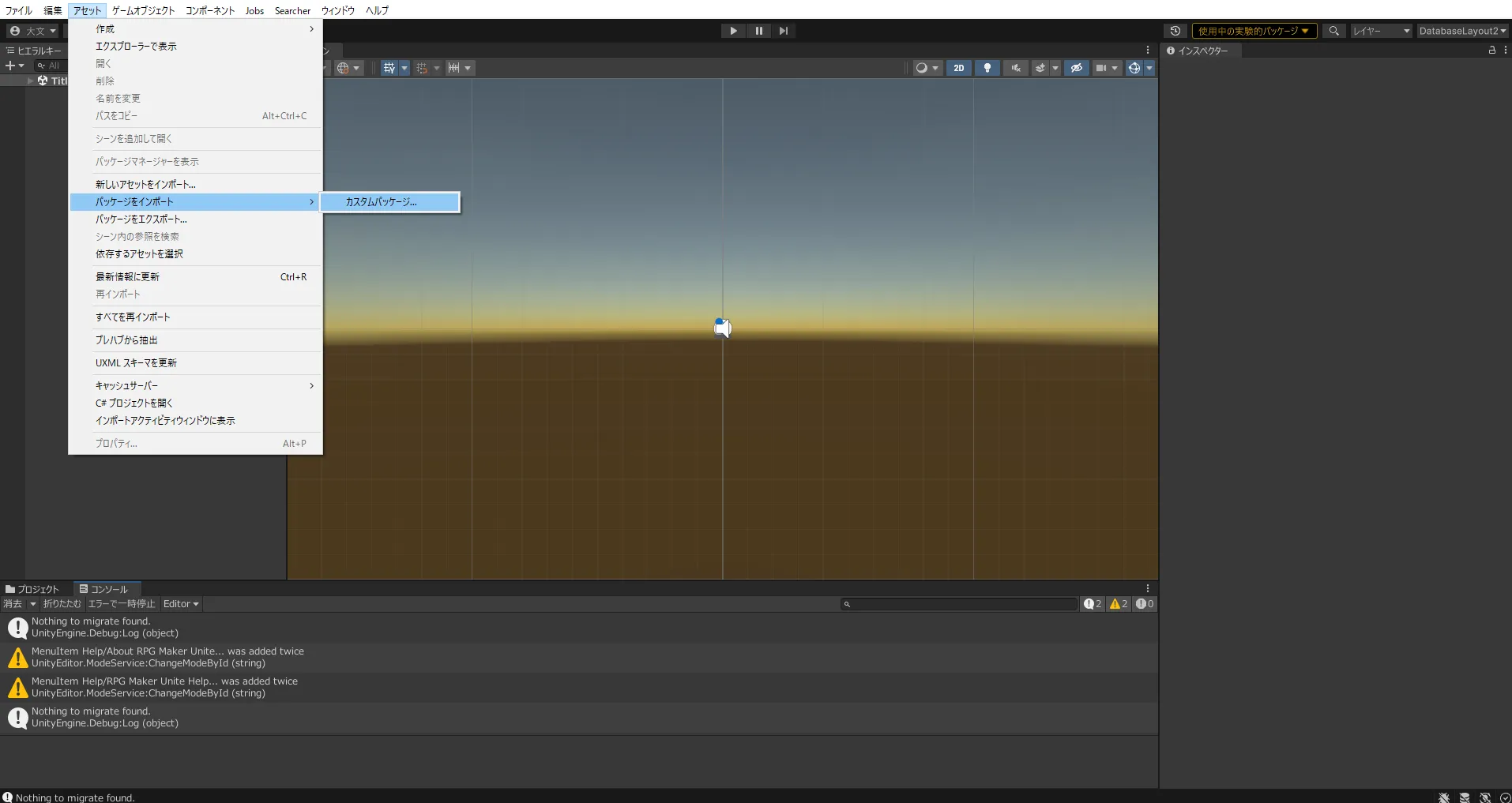This screenshot has height=803, width=1512.
Task: Click the Play button to start the game
Action: point(733,31)
